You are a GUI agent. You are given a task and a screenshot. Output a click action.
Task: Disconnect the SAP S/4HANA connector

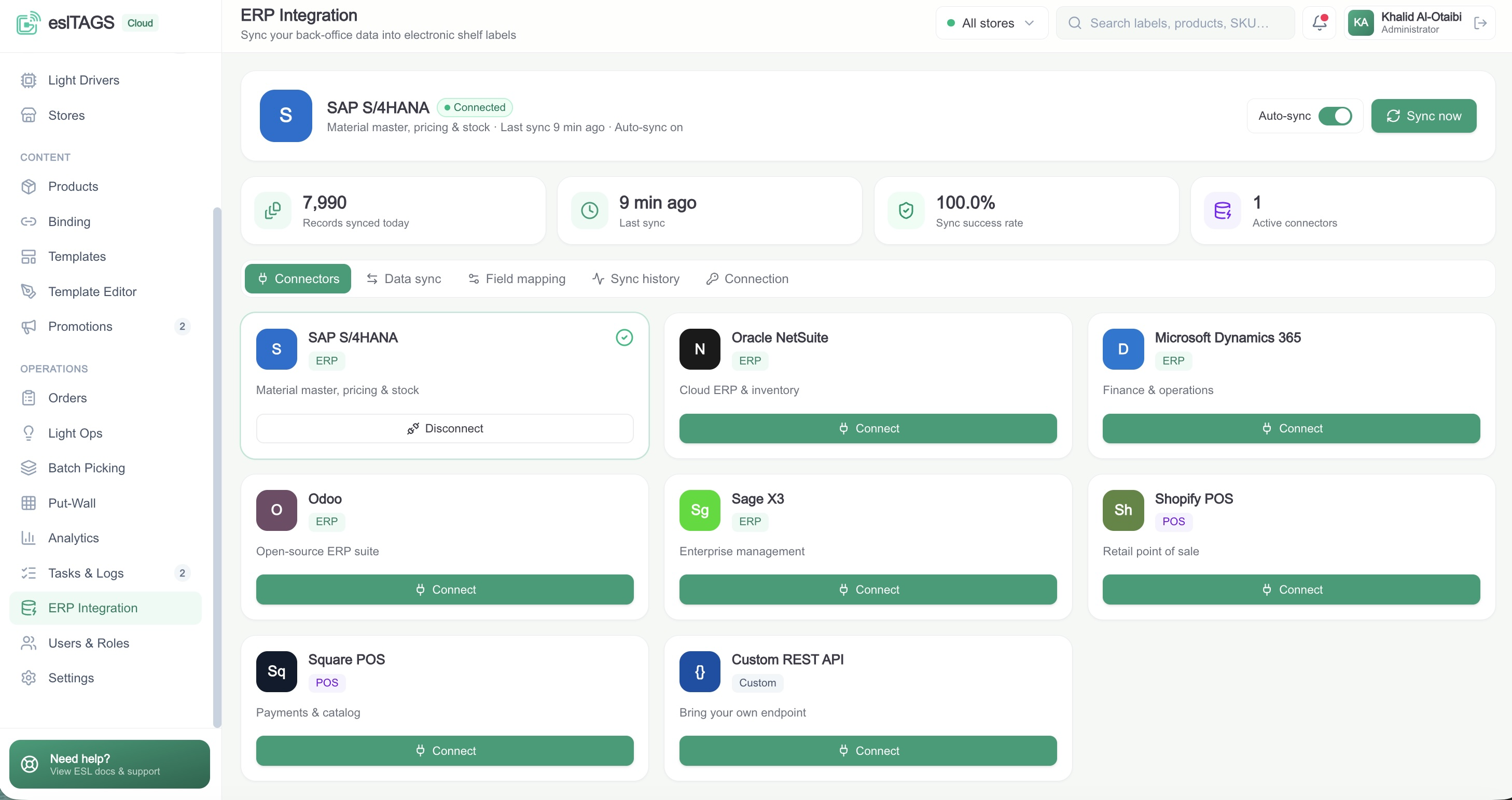(445, 429)
